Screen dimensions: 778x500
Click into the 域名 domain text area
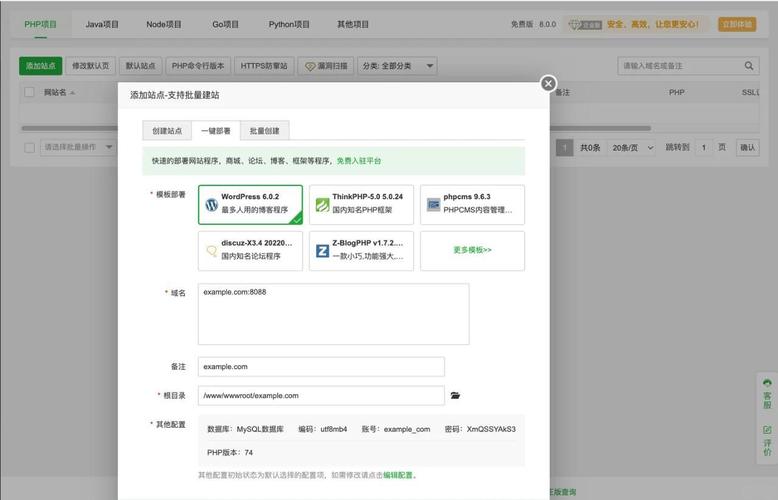point(333,314)
